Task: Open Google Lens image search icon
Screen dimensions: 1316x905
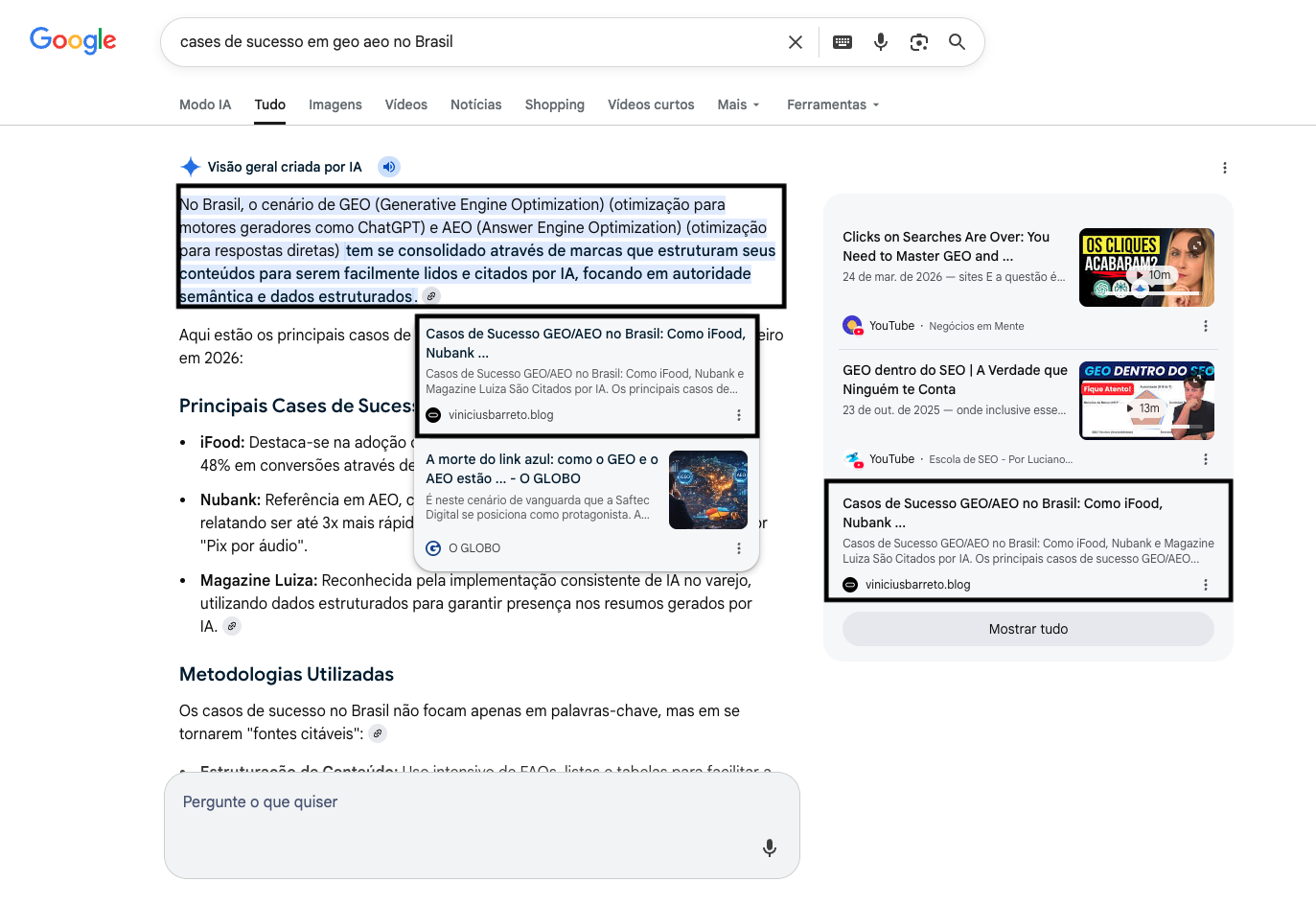Action: coord(919,42)
